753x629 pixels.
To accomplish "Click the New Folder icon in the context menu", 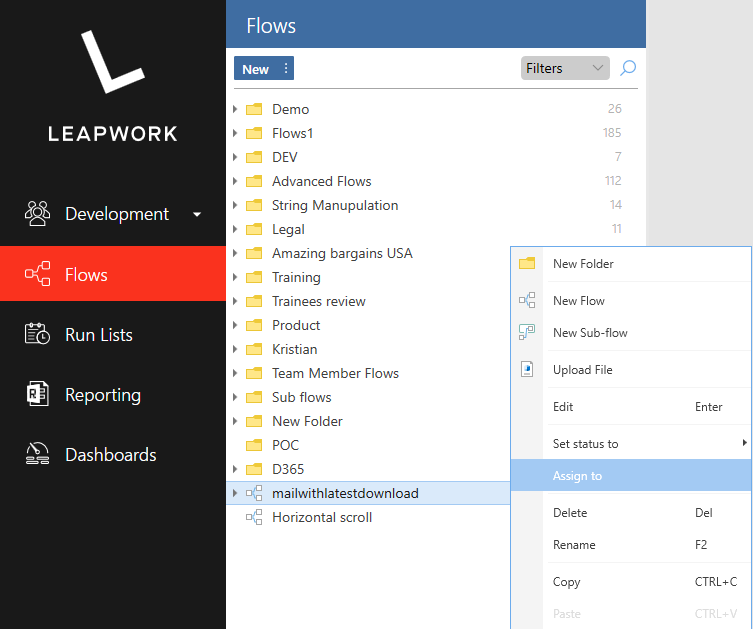I will pos(527,263).
